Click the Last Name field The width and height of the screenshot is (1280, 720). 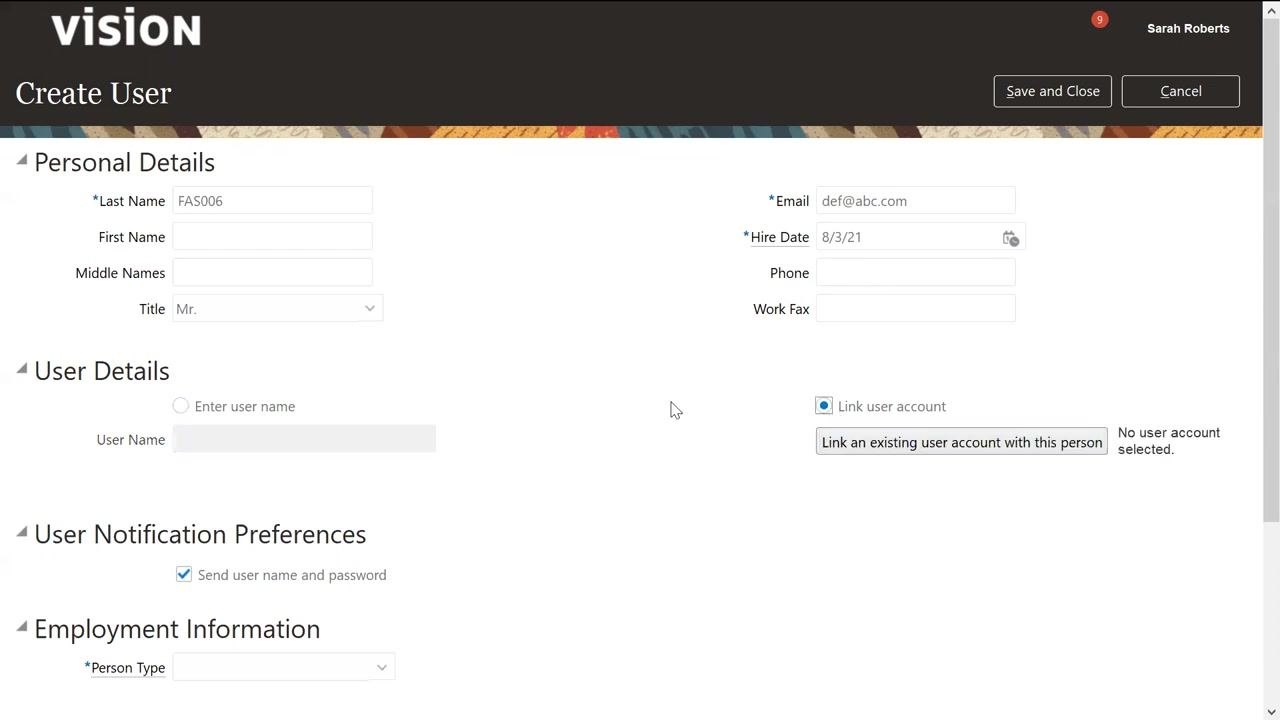click(272, 201)
